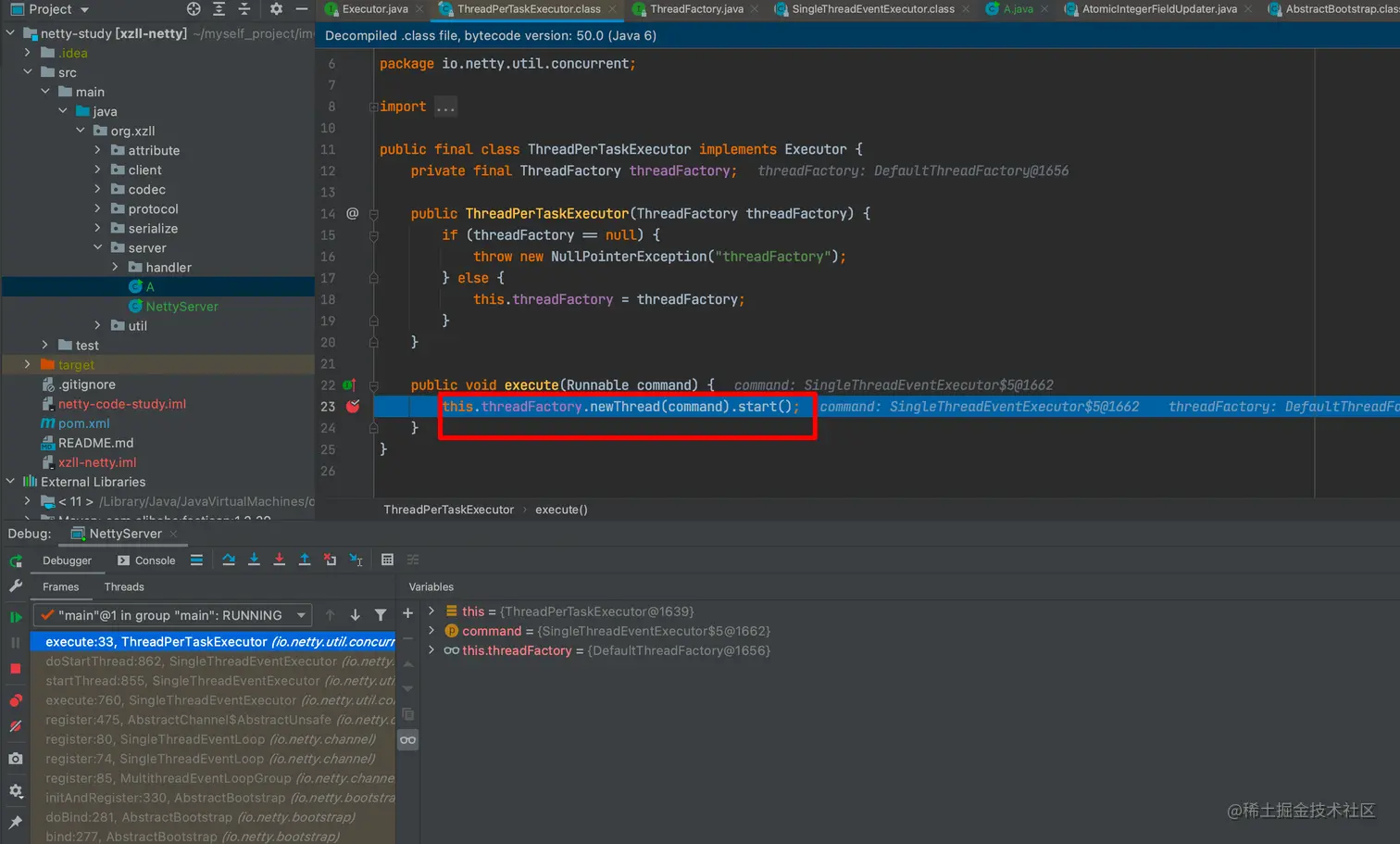
Task: Open Project panel settings gear
Action: click(x=276, y=9)
